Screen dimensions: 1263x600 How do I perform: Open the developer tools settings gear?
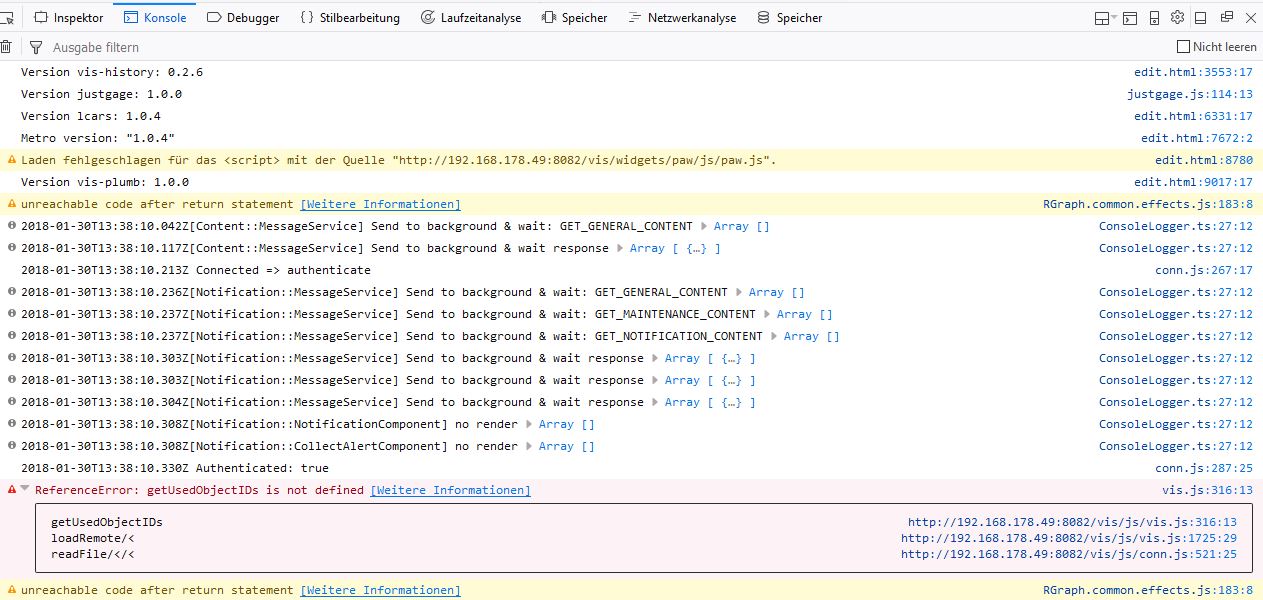(1177, 18)
